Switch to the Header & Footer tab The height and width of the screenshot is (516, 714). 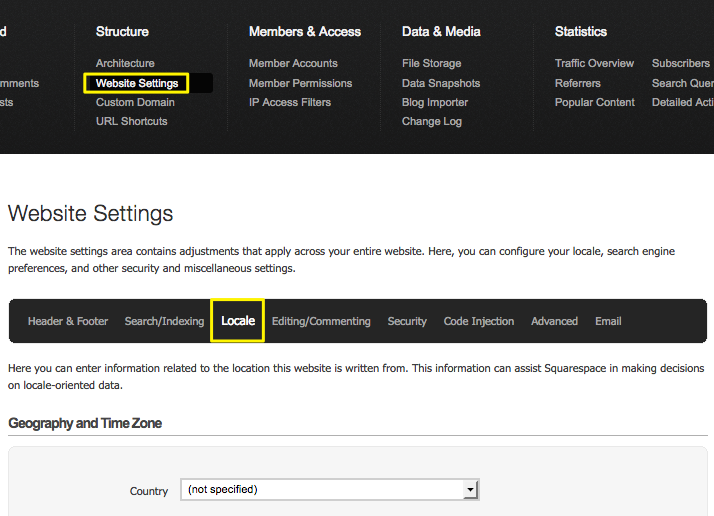pyautogui.click(x=68, y=321)
